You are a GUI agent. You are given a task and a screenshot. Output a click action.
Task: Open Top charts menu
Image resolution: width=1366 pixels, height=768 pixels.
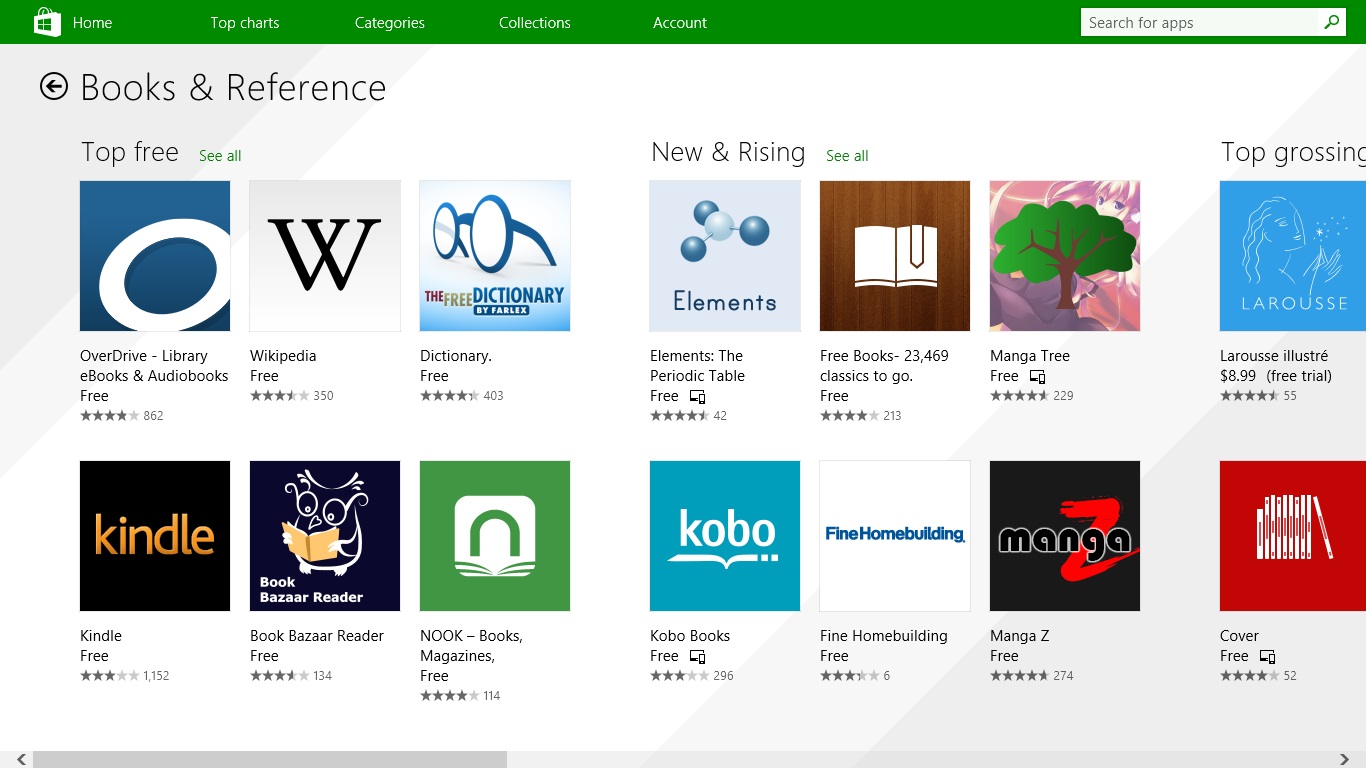pos(245,22)
